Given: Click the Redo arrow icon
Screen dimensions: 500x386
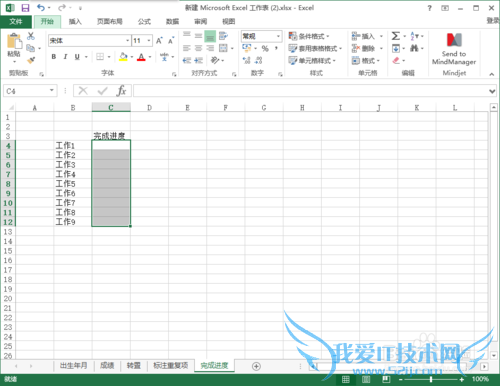Looking at the screenshot, I should click(x=62, y=8).
